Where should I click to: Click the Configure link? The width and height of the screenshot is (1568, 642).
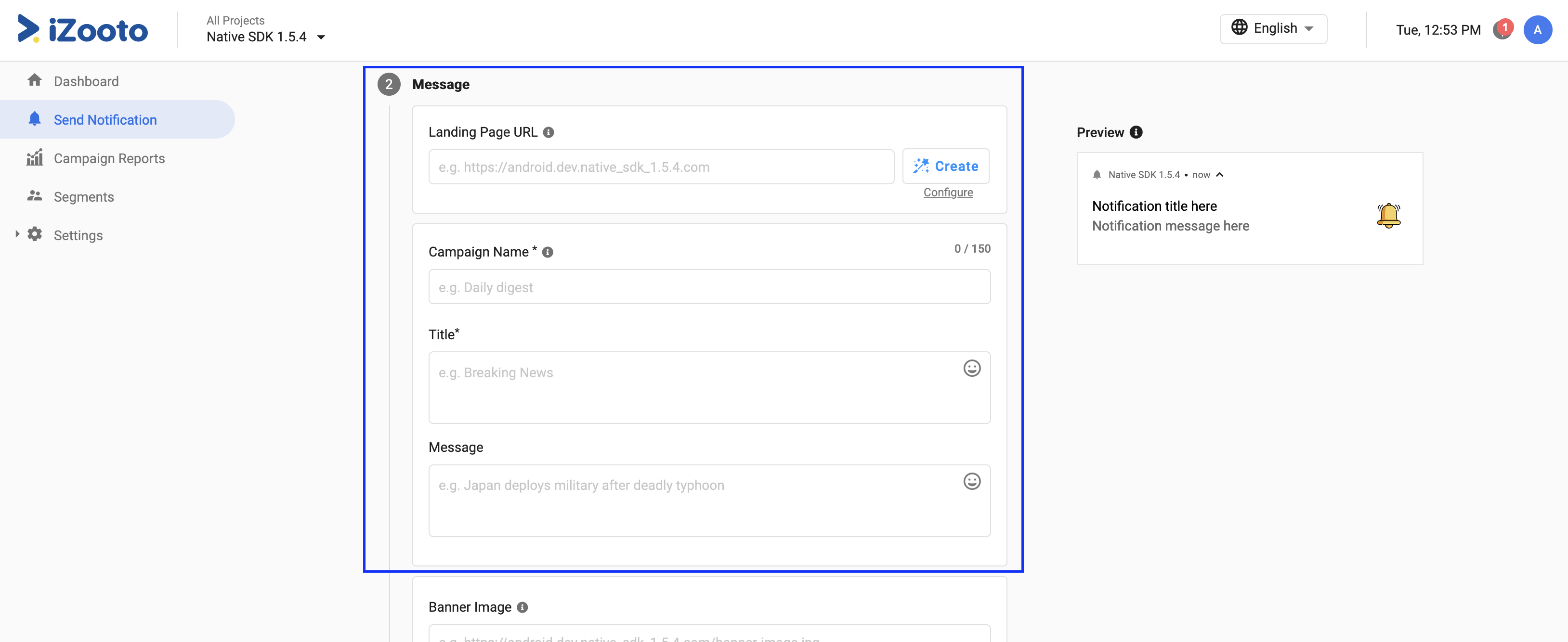tap(948, 193)
